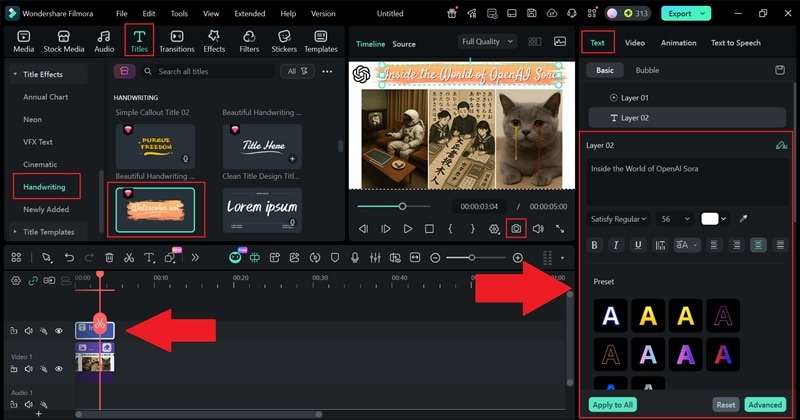The width and height of the screenshot is (800, 420).
Task: Open the text case aA dropdown
Action: point(687,245)
